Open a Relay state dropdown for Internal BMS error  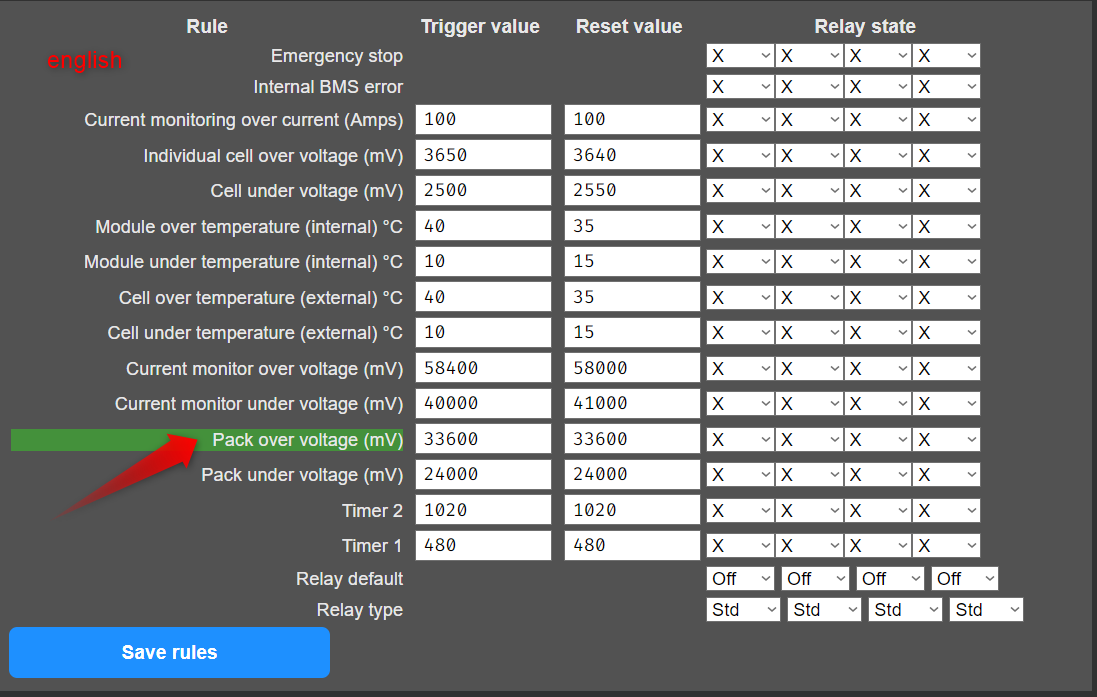coord(739,86)
